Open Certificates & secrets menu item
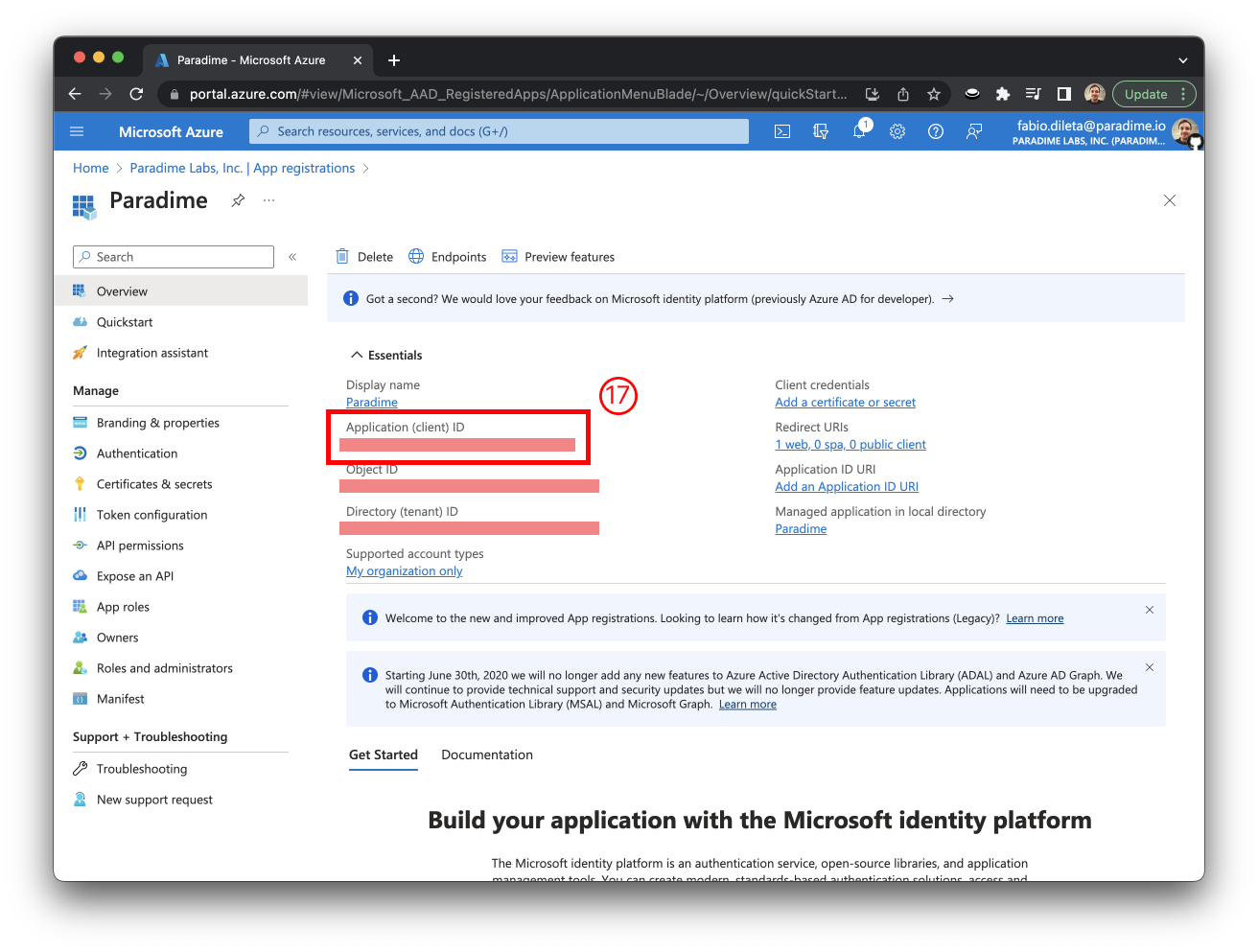 point(154,484)
